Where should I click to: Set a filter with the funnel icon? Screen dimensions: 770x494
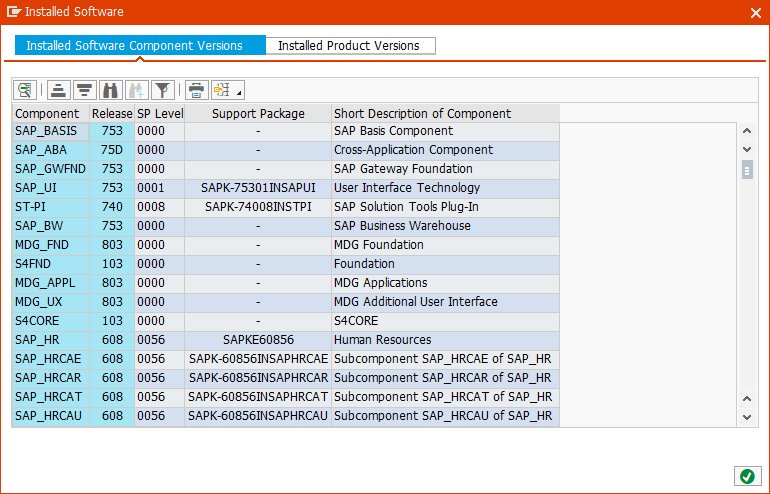pos(163,90)
